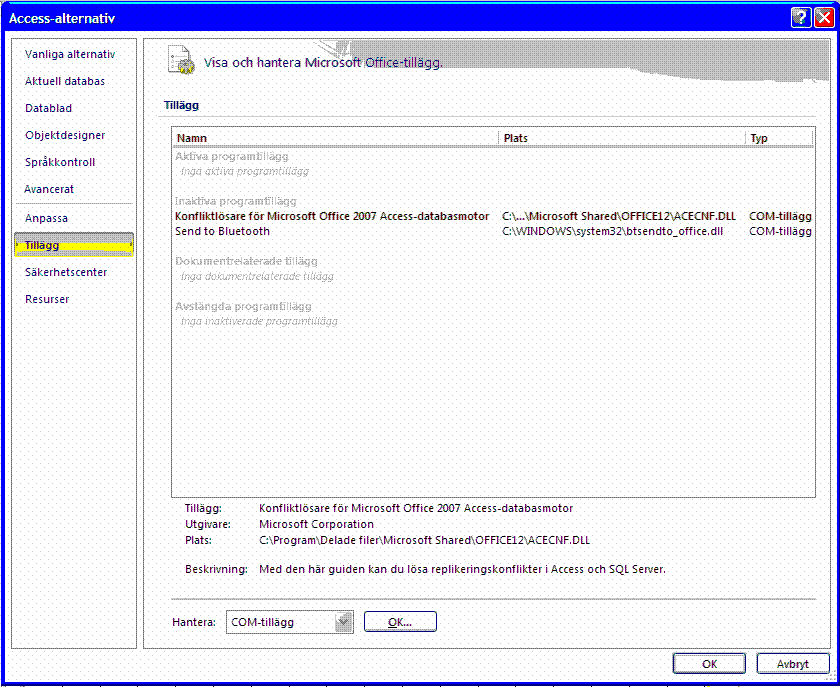Screen dimensions: 840x687
Task: Switch to the Resurser category
Action: 47,299
